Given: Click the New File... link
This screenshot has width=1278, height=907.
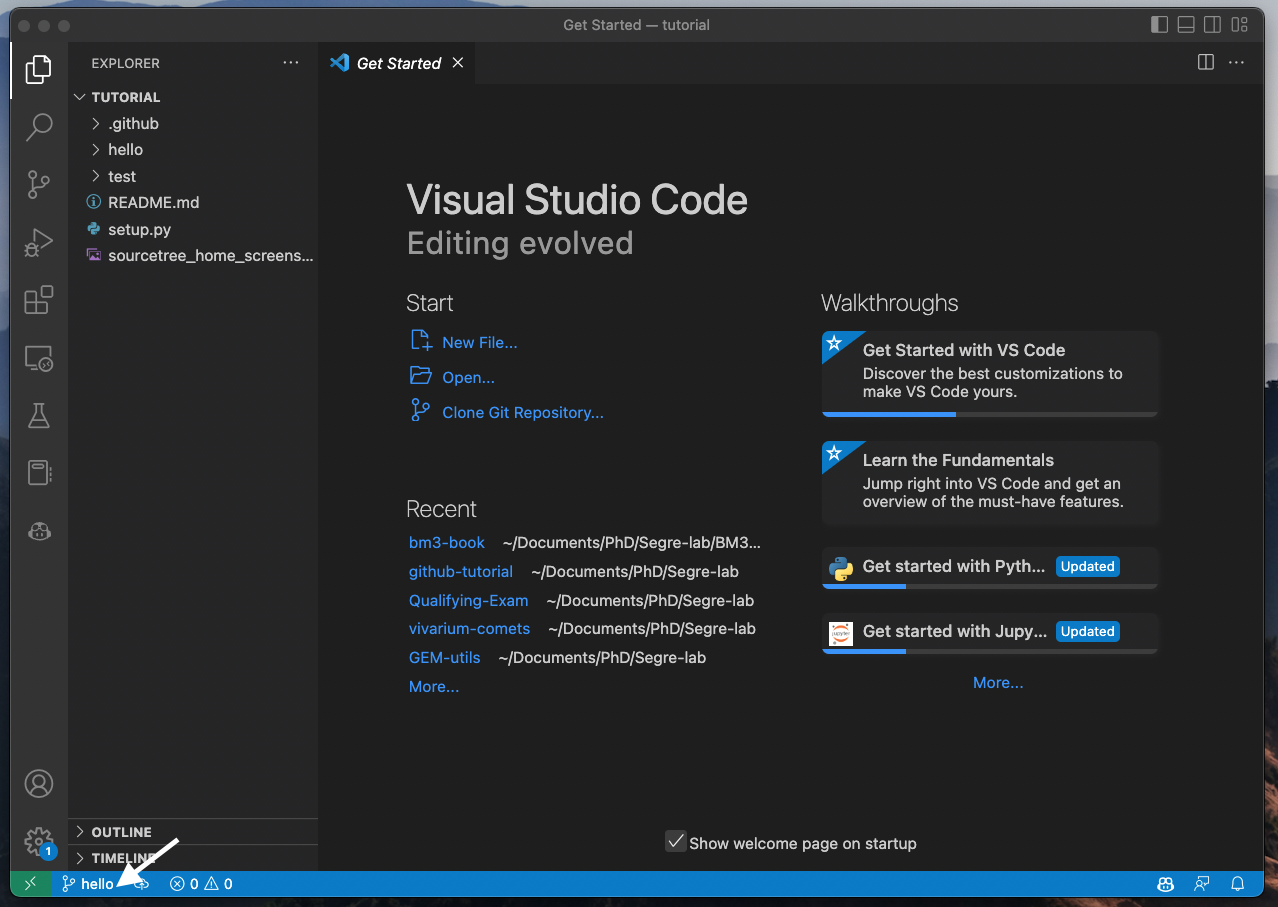Looking at the screenshot, I should [x=480, y=342].
